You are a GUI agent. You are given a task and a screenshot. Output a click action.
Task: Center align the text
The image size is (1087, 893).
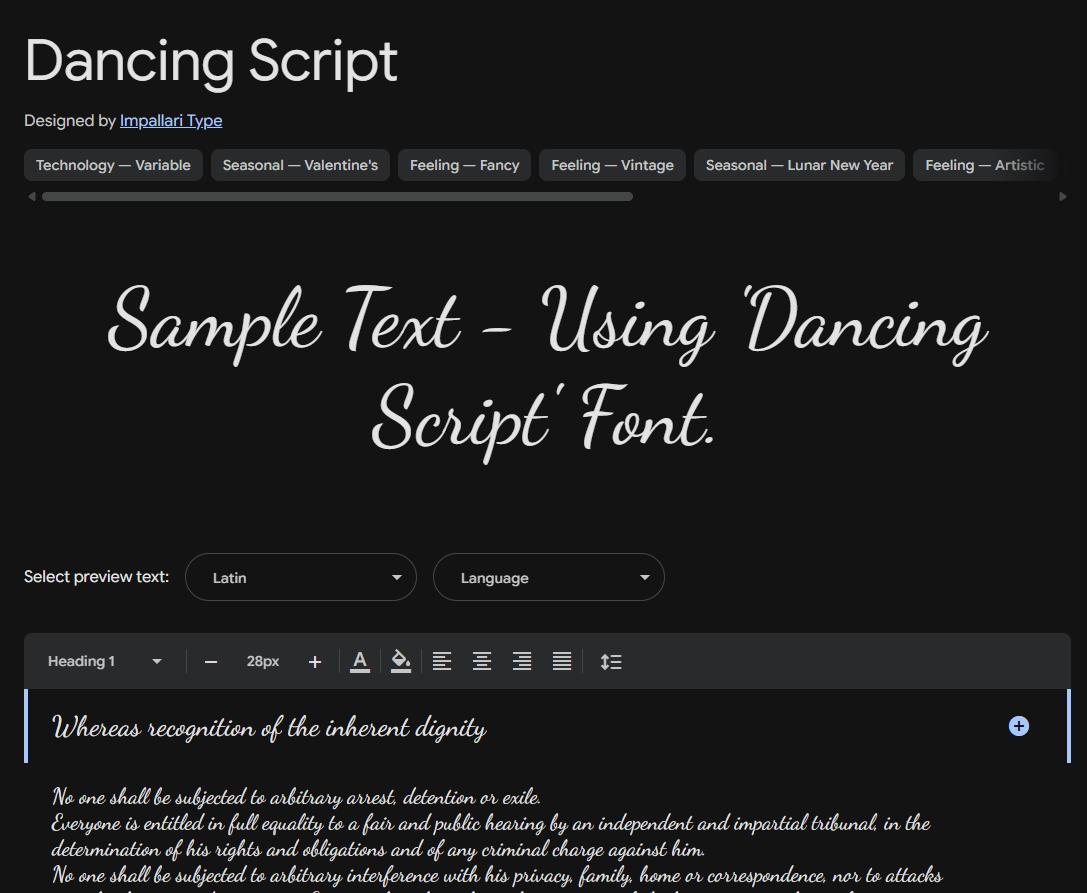[x=482, y=661]
